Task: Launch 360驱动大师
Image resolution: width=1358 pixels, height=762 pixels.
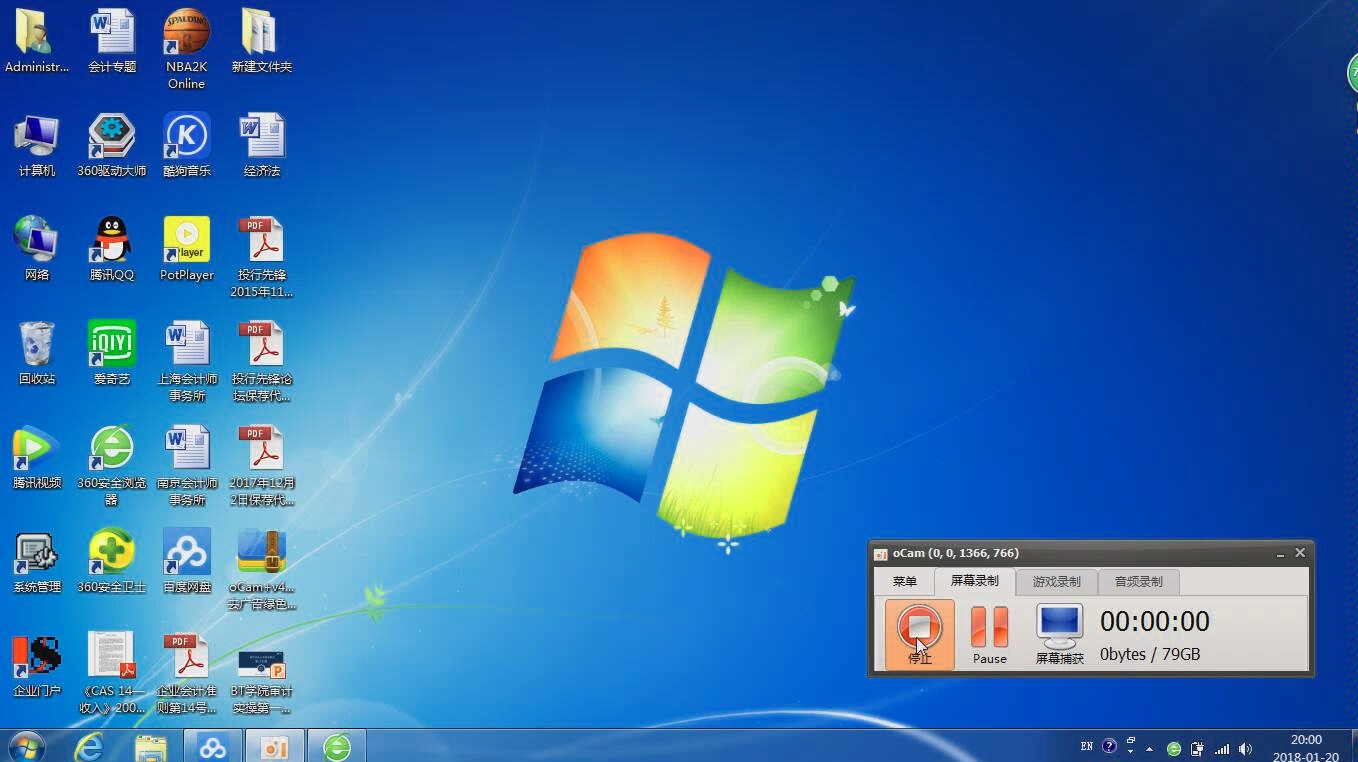Action: (112, 145)
